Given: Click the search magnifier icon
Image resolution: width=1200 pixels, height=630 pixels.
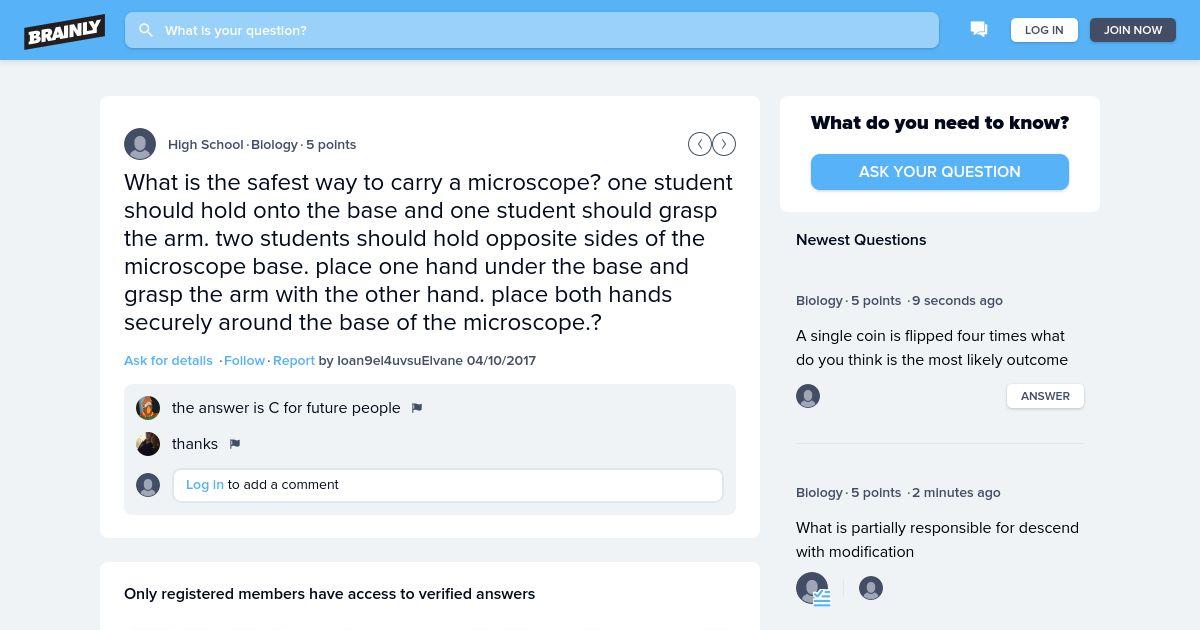Looking at the screenshot, I should (146, 30).
